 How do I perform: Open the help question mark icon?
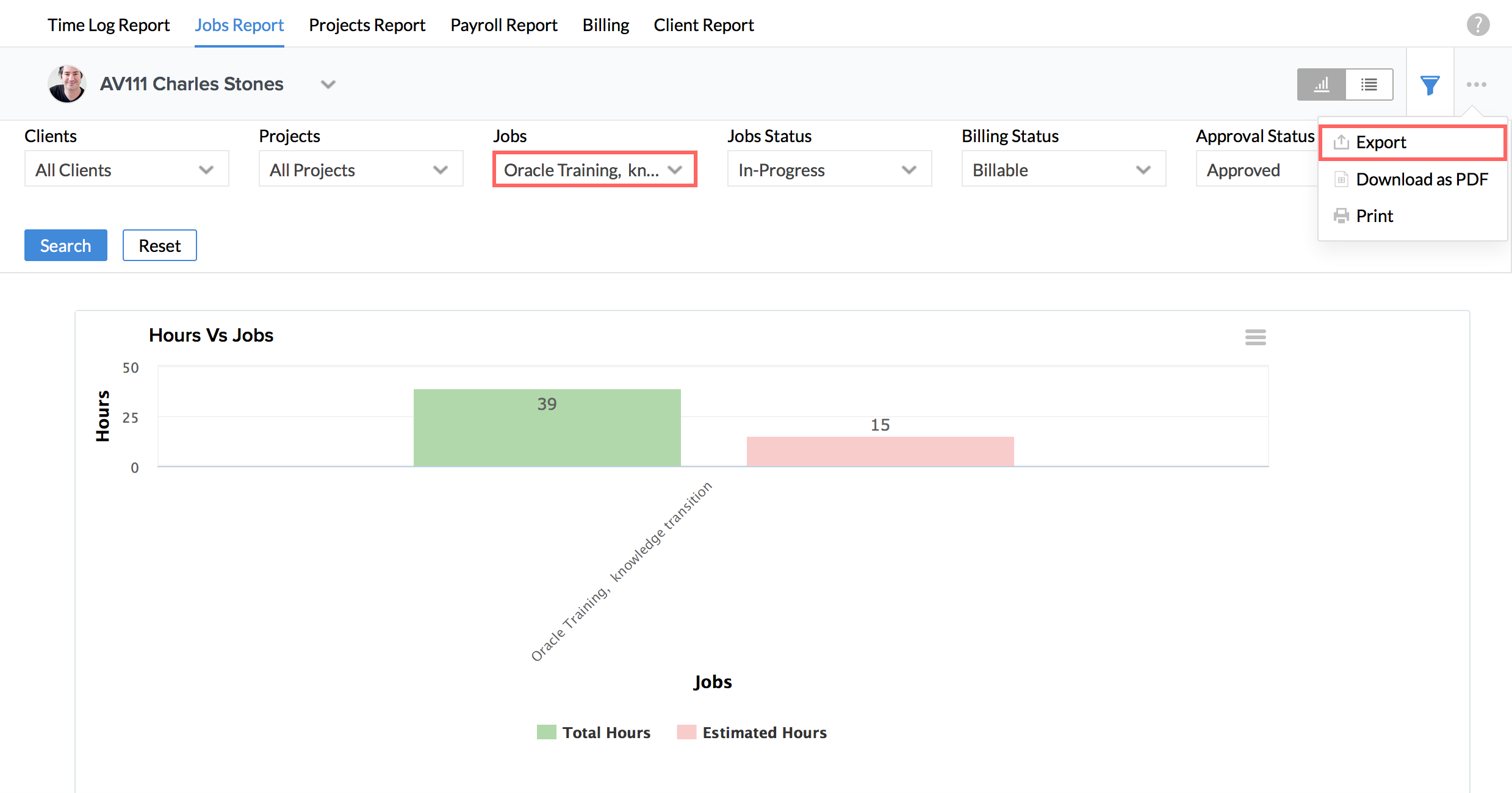pyautogui.click(x=1478, y=25)
